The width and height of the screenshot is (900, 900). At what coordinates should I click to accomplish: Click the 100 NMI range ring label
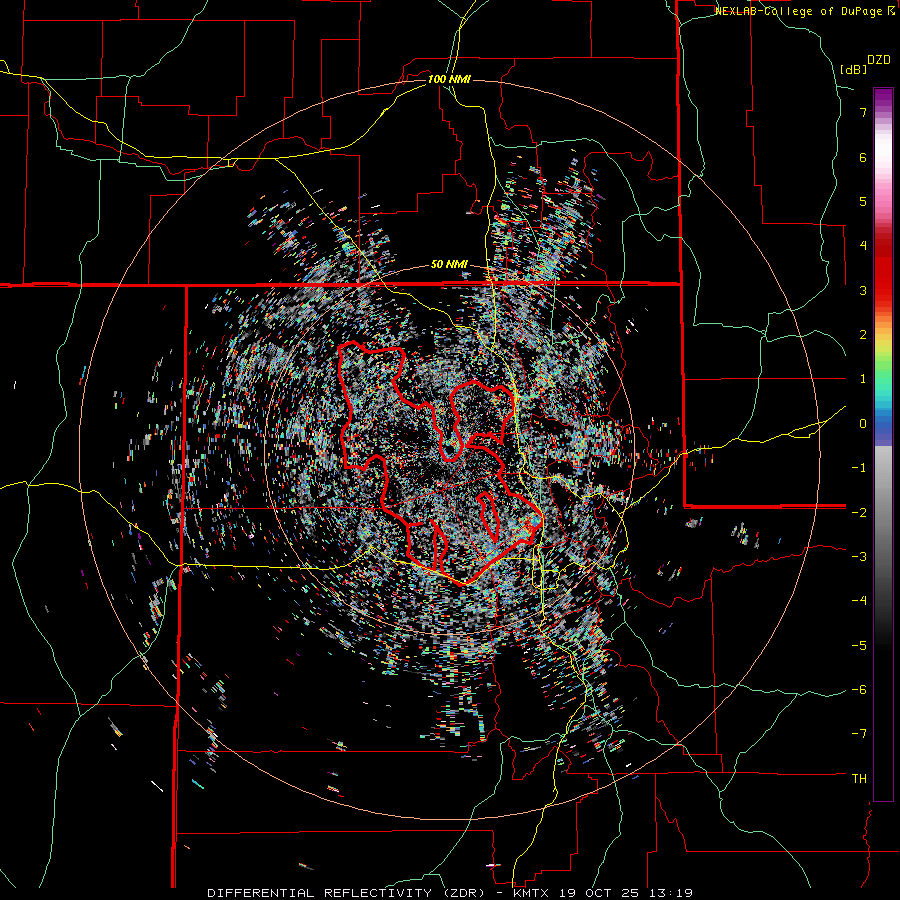click(x=449, y=79)
